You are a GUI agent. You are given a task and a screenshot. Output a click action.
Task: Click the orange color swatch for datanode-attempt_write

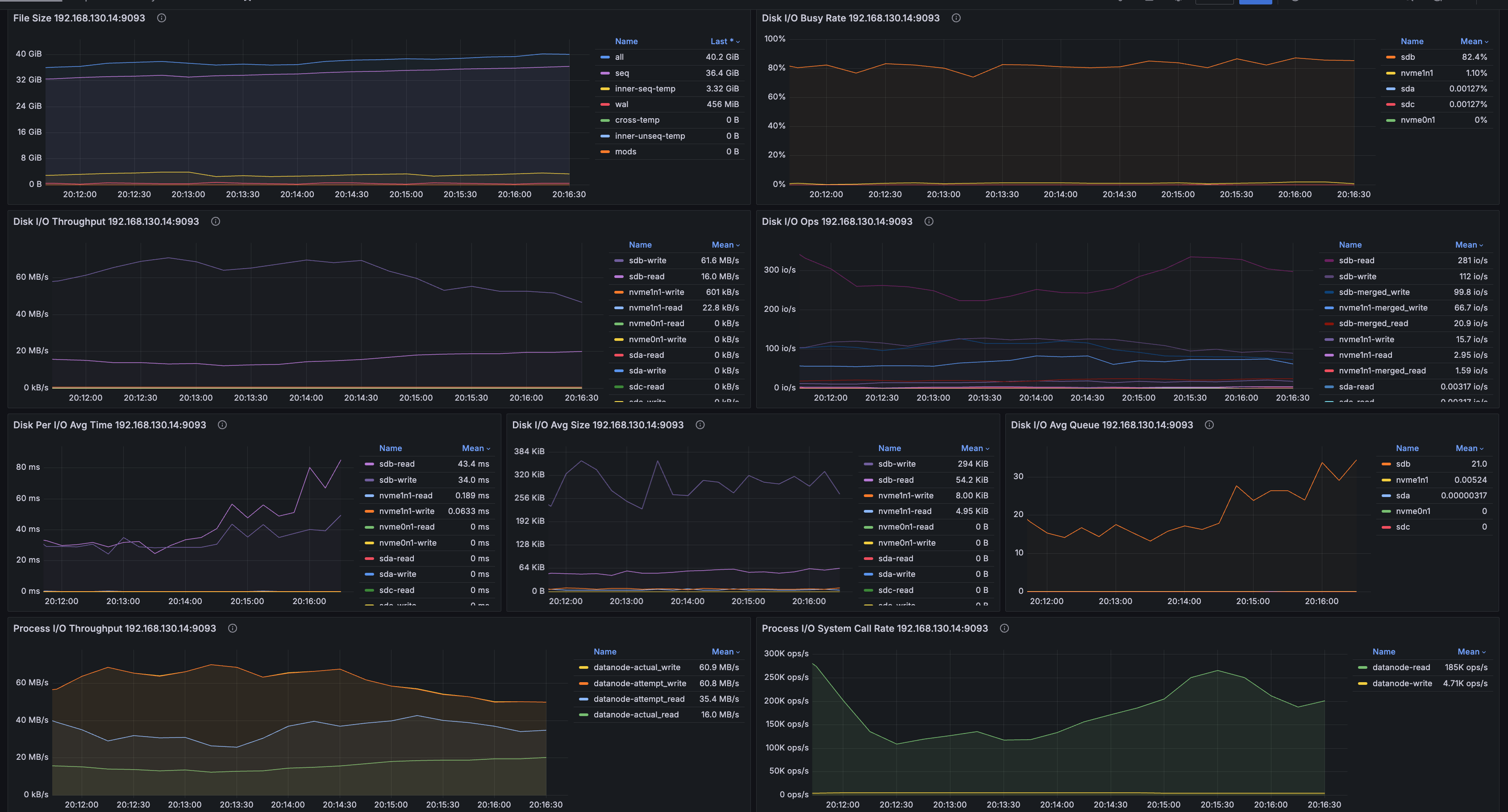583,684
